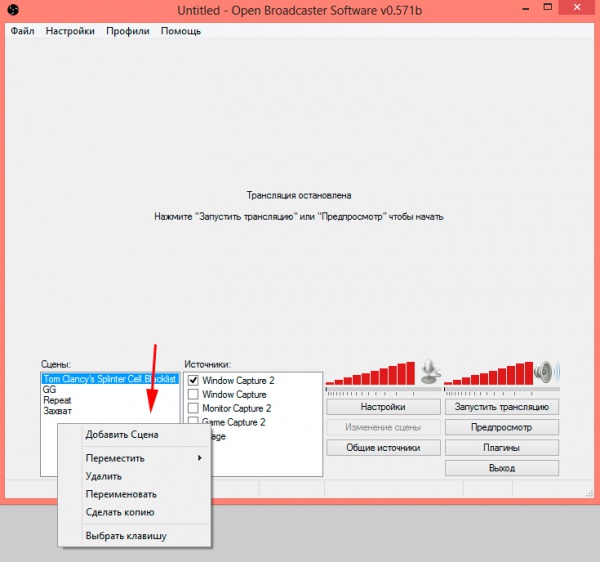Click Выбрать клавишу in the context menu
Viewport: 600px width, 562px height.
tap(126, 536)
